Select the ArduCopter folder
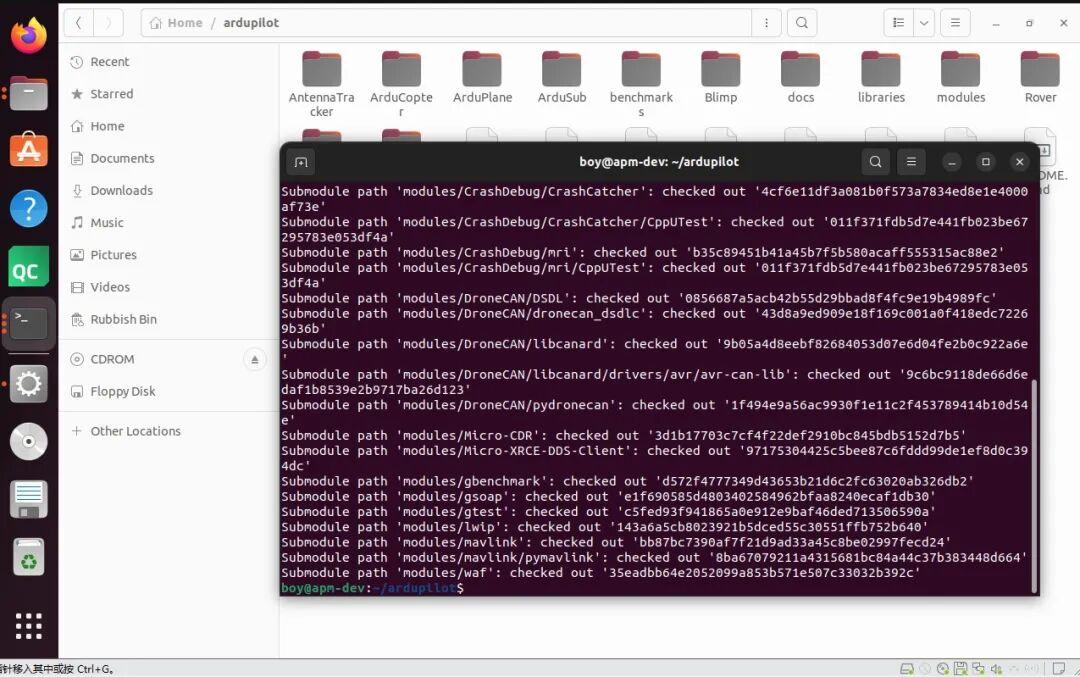This screenshot has width=1080, height=677. coord(401,83)
